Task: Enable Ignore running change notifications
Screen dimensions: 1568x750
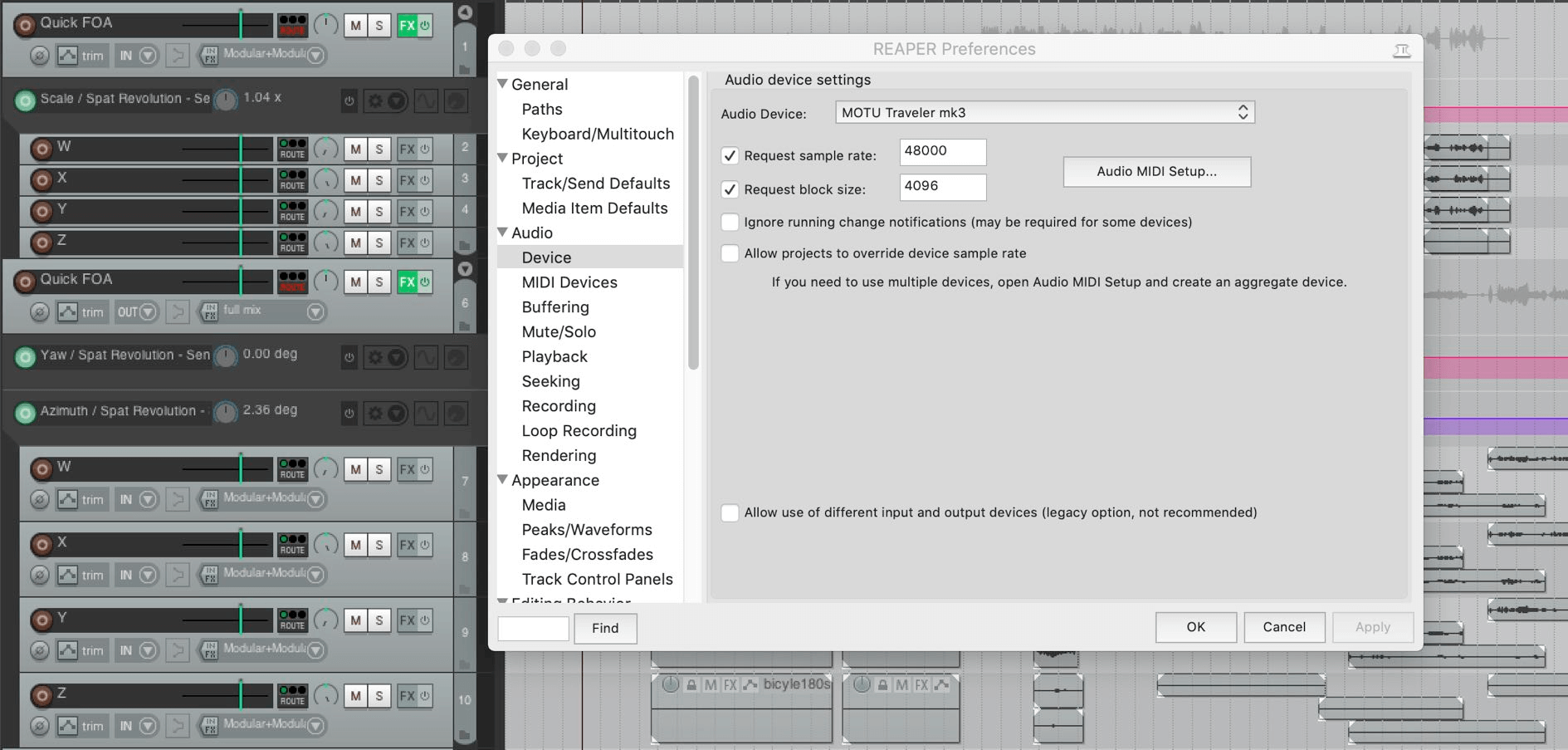Action: 730,222
